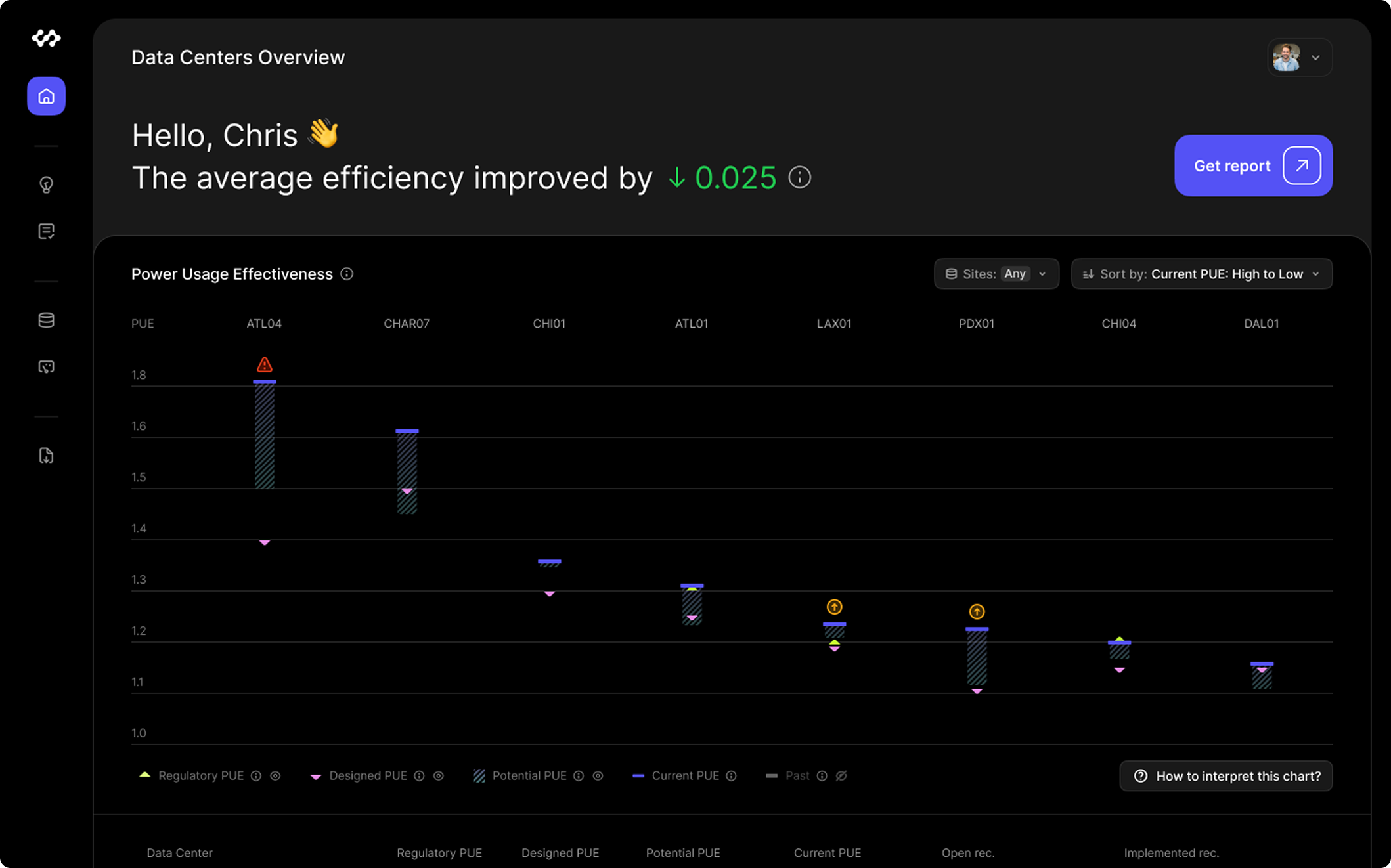
Task: Click Power Usage Effectiveness info icon
Action: pyautogui.click(x=347, y=274)
